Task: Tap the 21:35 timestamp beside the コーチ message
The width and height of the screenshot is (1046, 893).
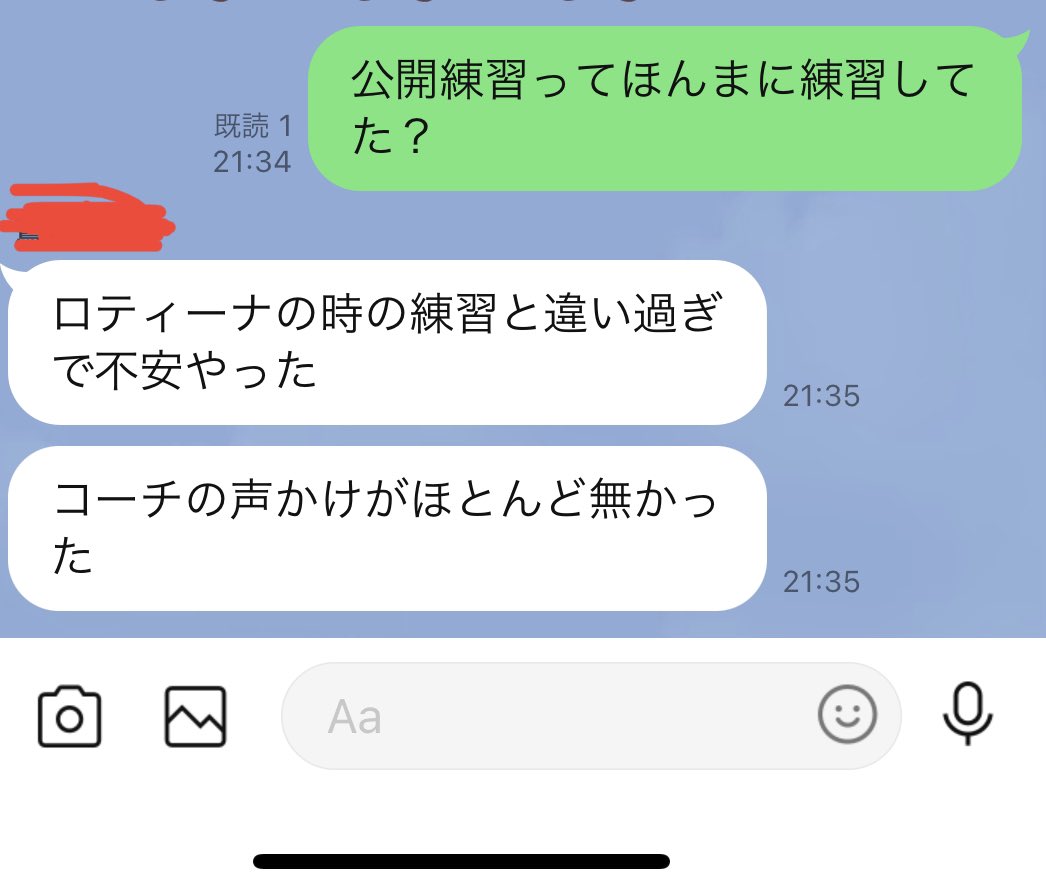Action: [821, 582]
